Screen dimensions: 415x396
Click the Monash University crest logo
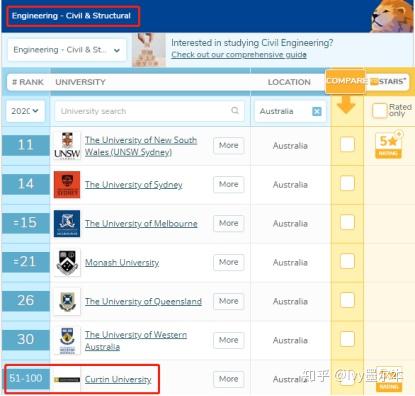pos(67,262)
